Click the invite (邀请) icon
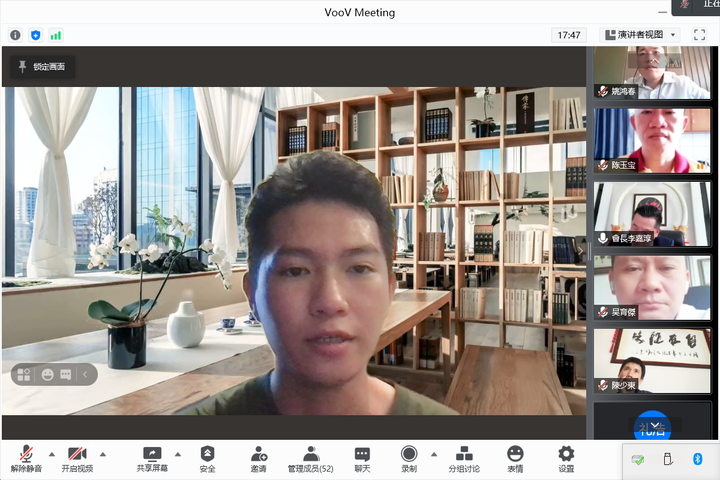This screenshot has width=720, height=480. 259,457
